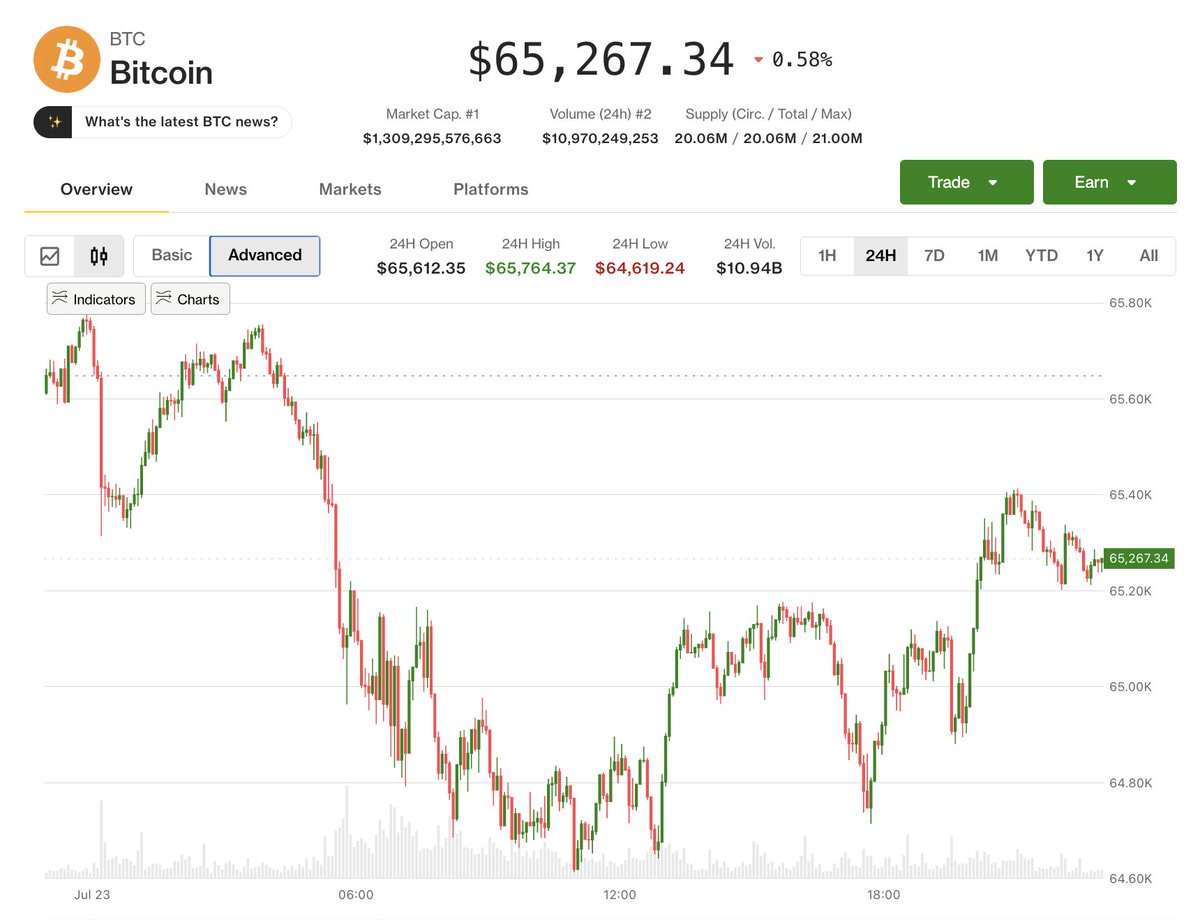Screen dimensions: 1200x920
Task: Select the 1H time range
Action: pyautogui.click(x=827, y=256)
